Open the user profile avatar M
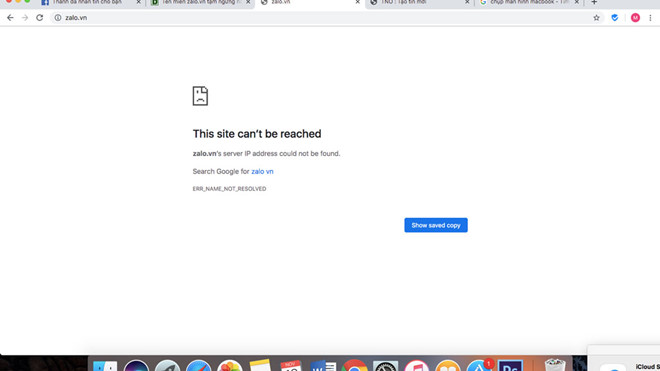 (x=635, y=18)
